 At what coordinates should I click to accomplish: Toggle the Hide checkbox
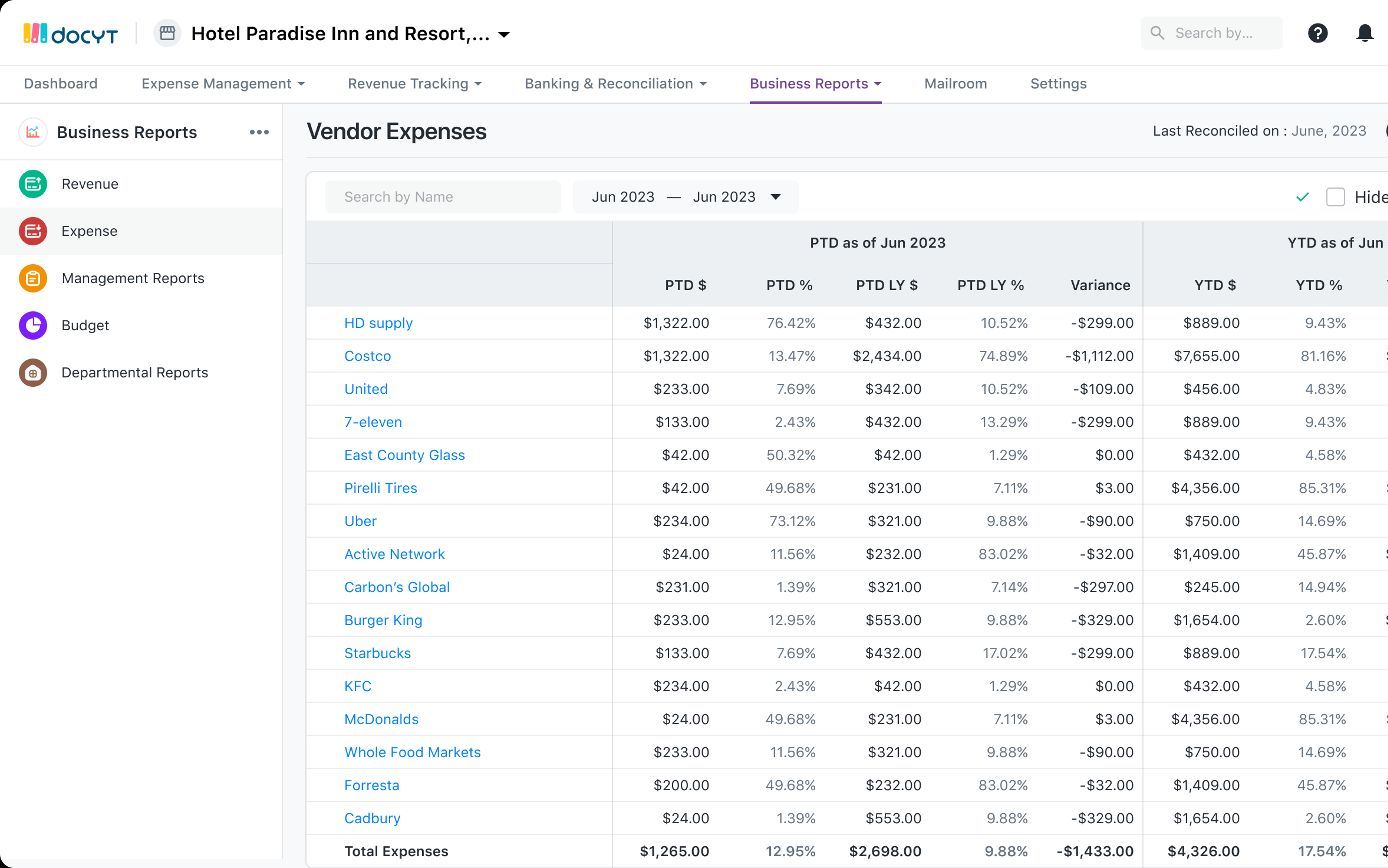coord(1335,197)
